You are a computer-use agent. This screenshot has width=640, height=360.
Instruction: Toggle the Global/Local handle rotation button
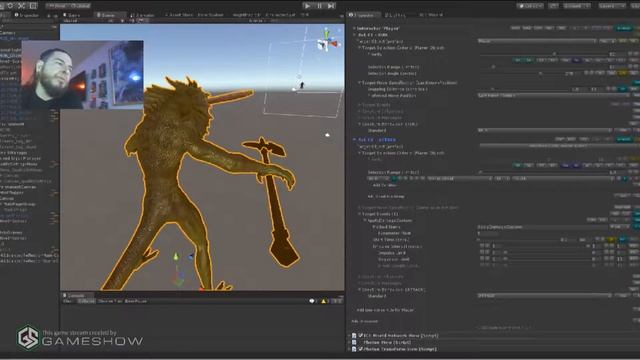click(x=80, y=6)
